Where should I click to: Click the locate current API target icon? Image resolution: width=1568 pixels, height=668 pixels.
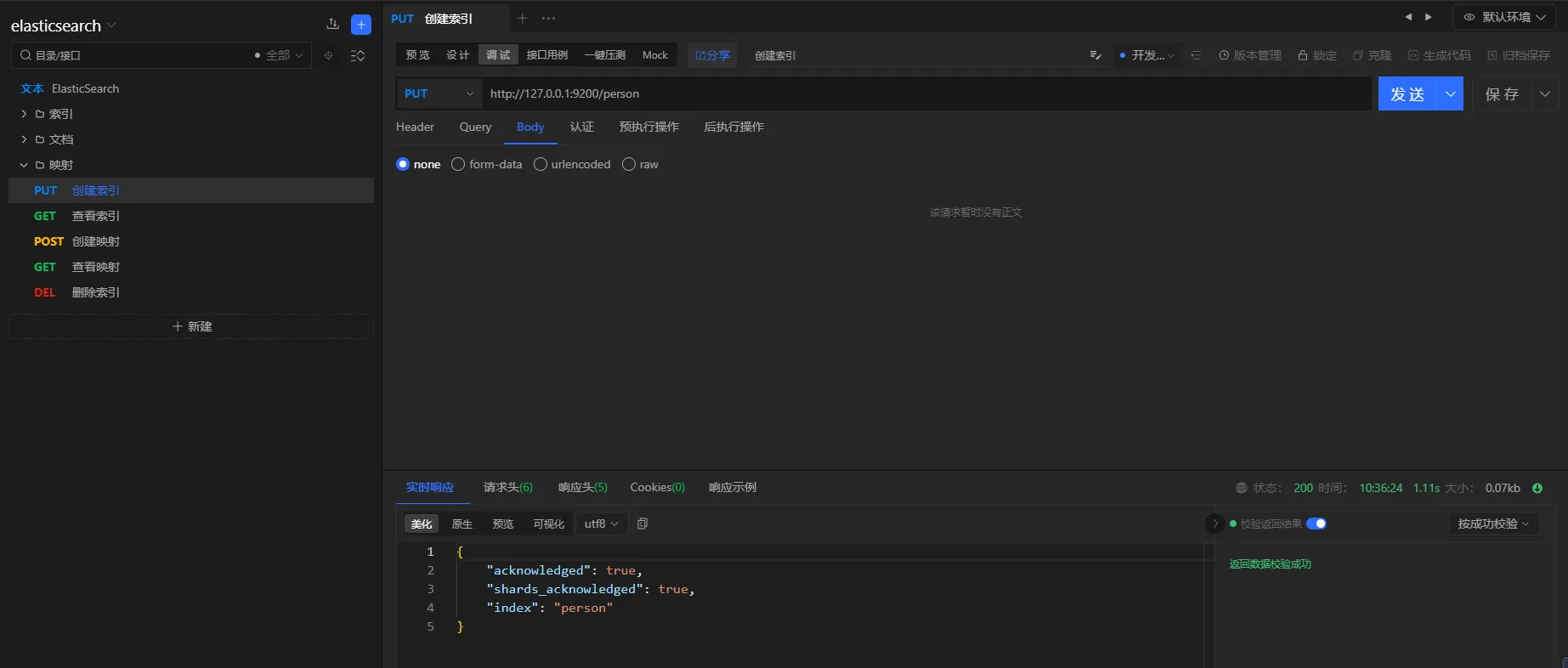point(328,55)
